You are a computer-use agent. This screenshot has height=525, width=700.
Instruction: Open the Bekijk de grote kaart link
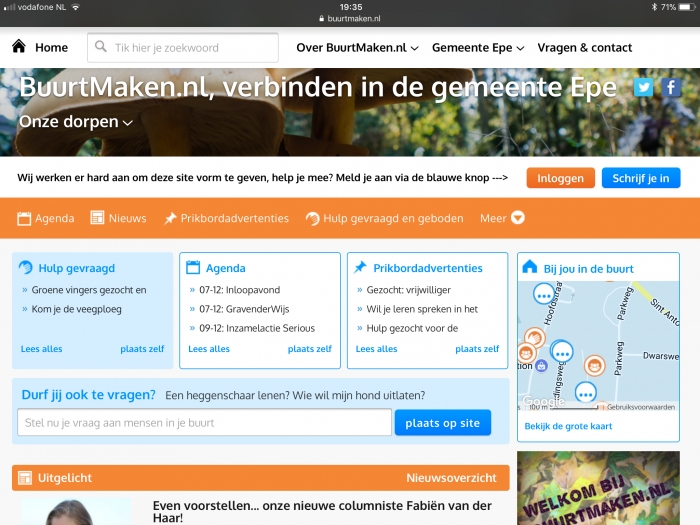click(x=567, y=426)
